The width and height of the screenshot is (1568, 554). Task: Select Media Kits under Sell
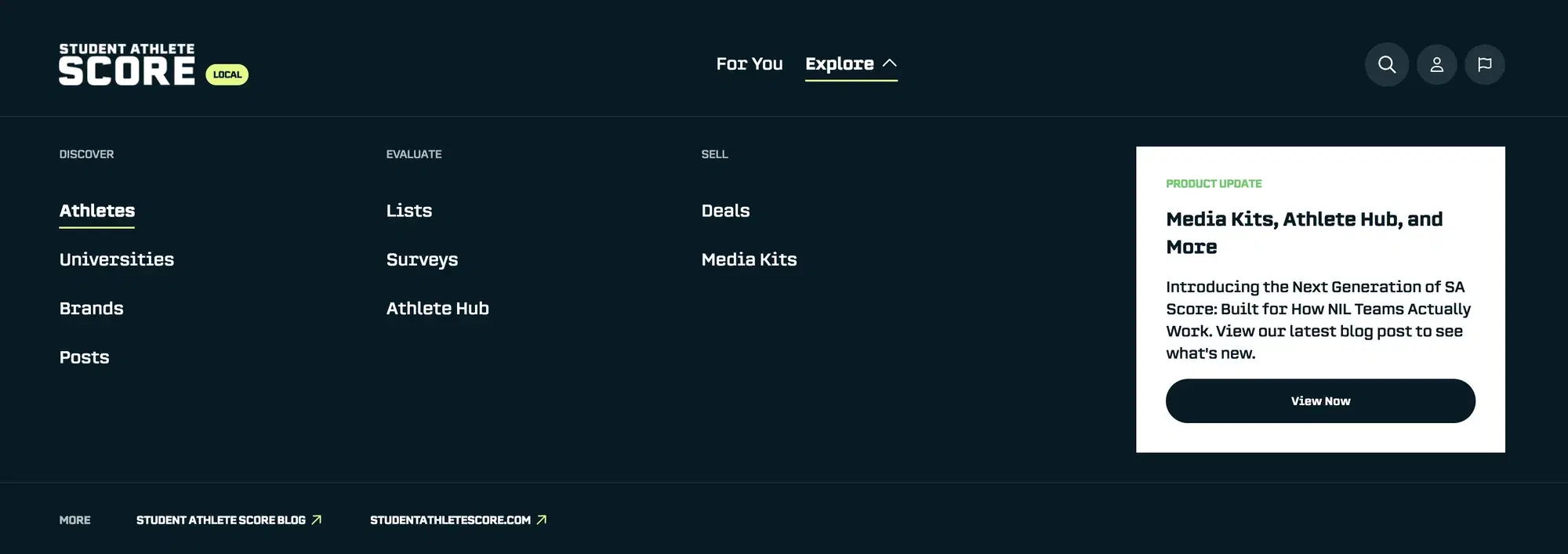coord(750,259)
